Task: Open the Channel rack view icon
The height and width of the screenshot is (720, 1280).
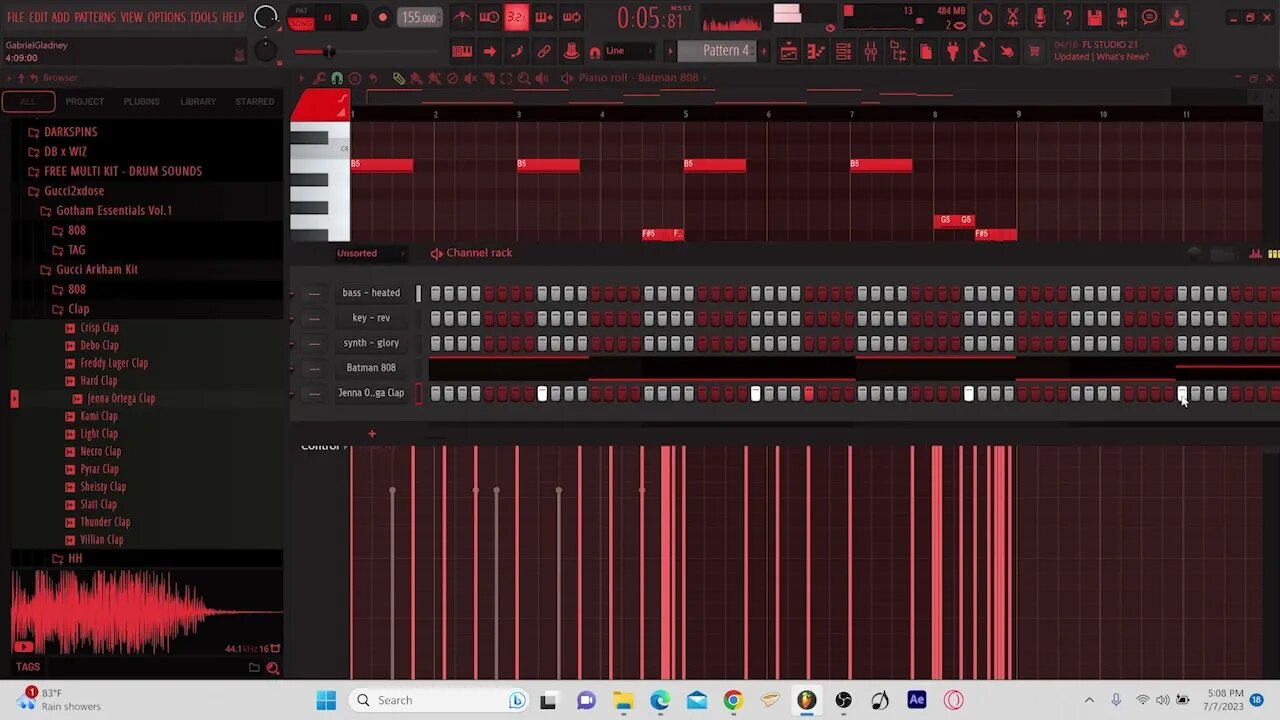Action: pos(843,51)
